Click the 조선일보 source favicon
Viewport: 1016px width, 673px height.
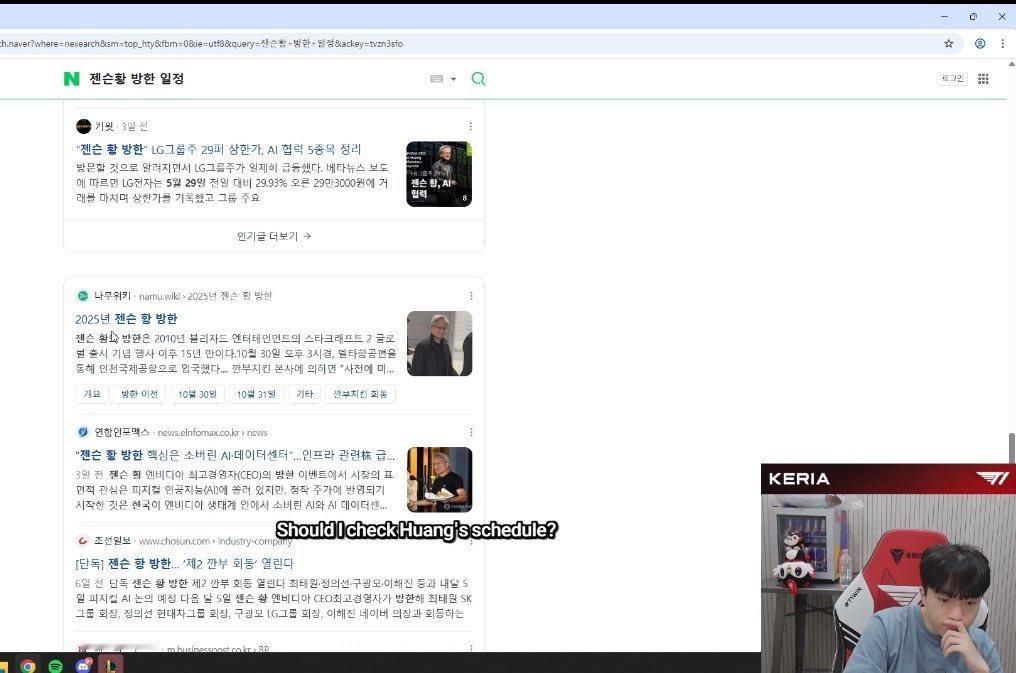tap(82, 541)
